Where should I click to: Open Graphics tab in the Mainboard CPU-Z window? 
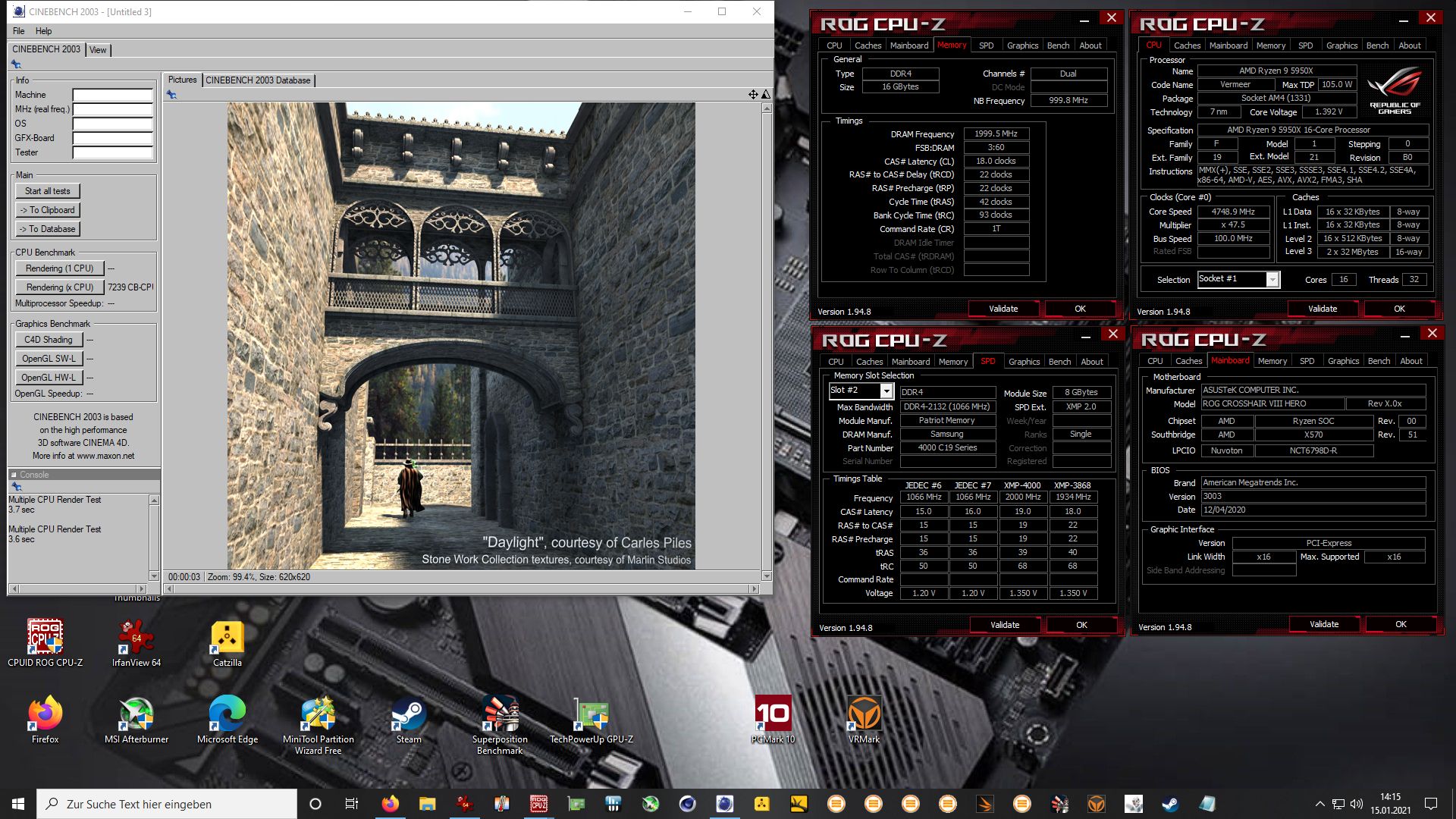1343,361
